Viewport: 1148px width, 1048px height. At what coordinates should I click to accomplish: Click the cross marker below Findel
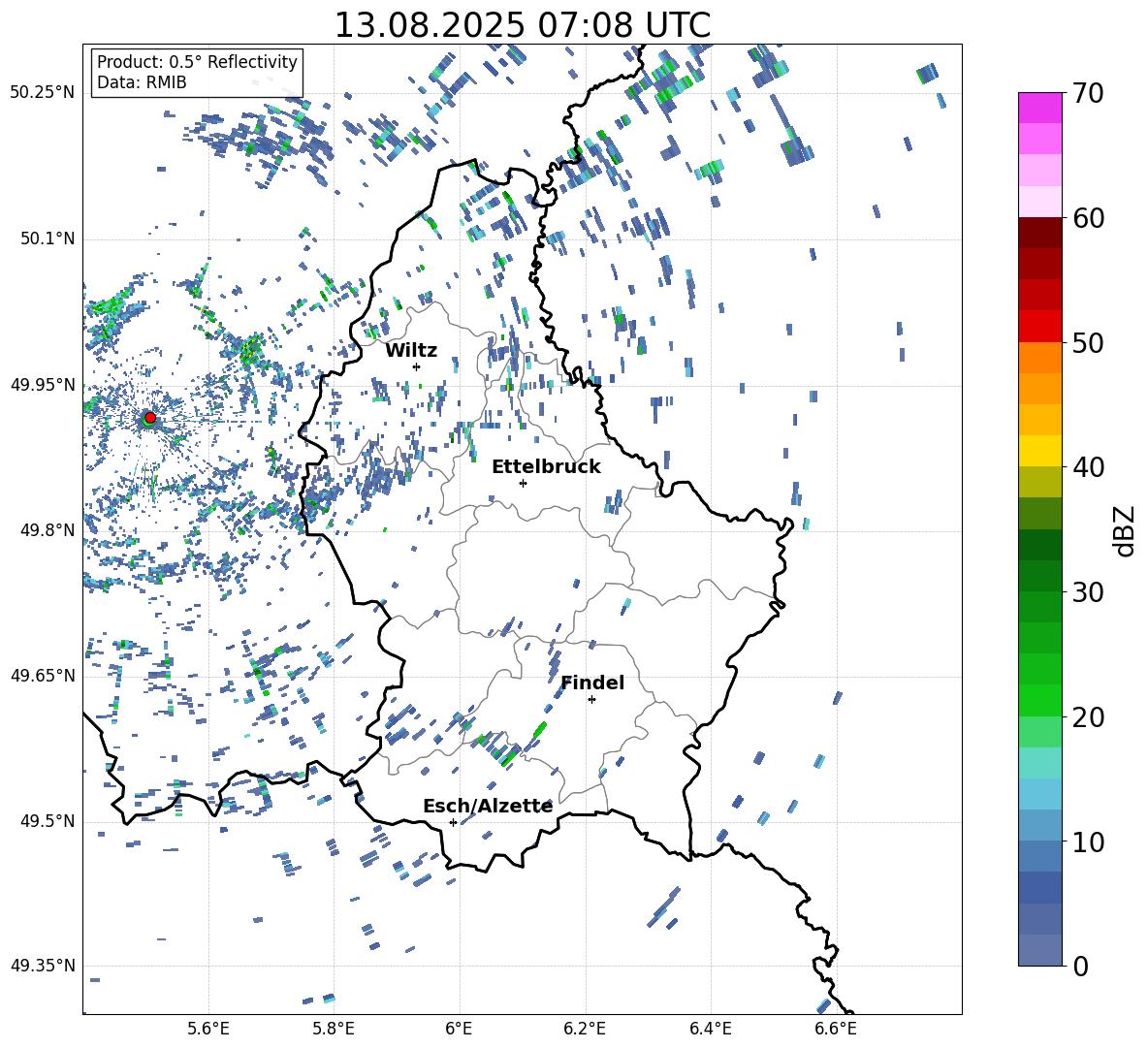(591, 700)
